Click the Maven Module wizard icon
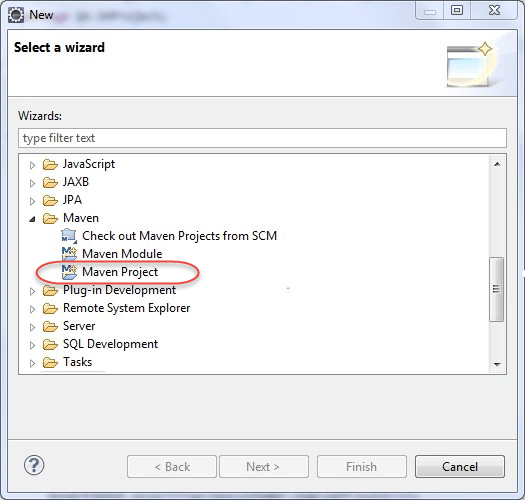Viewport: 525px width, 500px height. click(x=69, y=254)
